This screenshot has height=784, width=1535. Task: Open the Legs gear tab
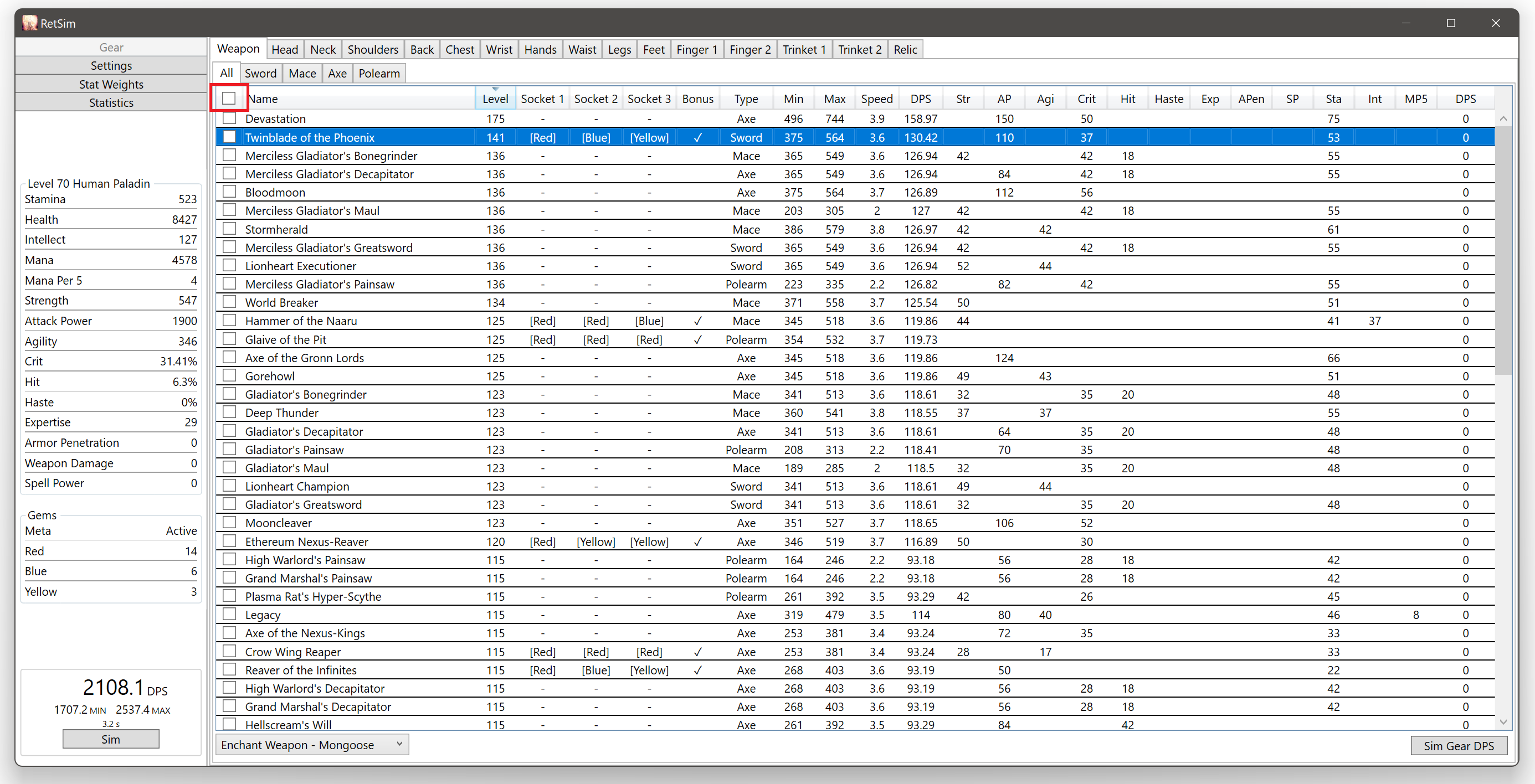coord(619,49)
